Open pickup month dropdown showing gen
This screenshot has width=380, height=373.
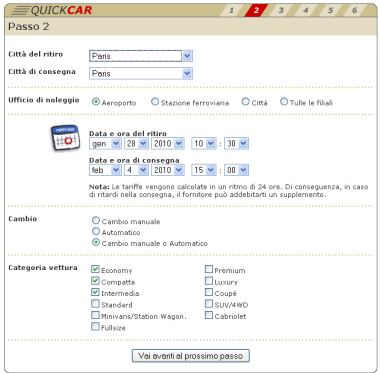point(105,144)
